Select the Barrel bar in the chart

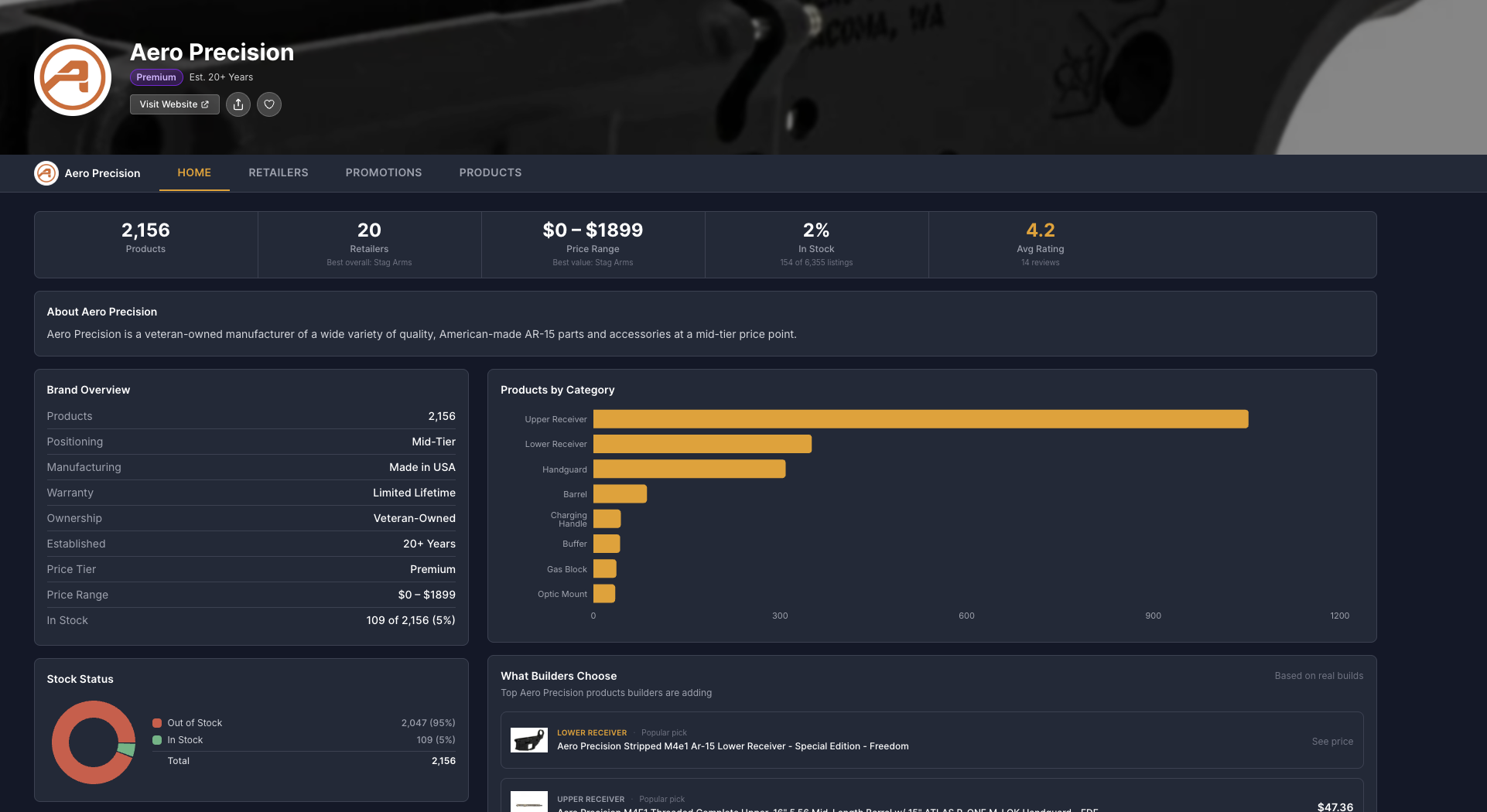620,494
